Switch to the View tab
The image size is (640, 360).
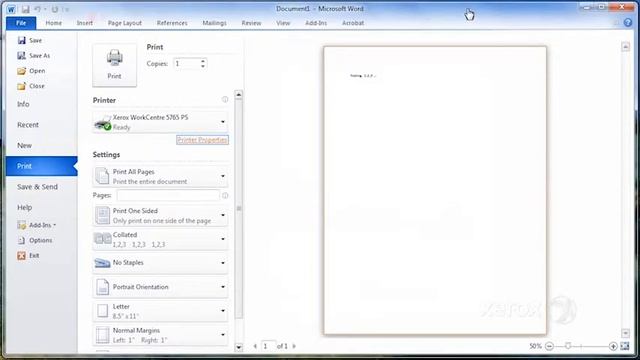tap(283, 23)
